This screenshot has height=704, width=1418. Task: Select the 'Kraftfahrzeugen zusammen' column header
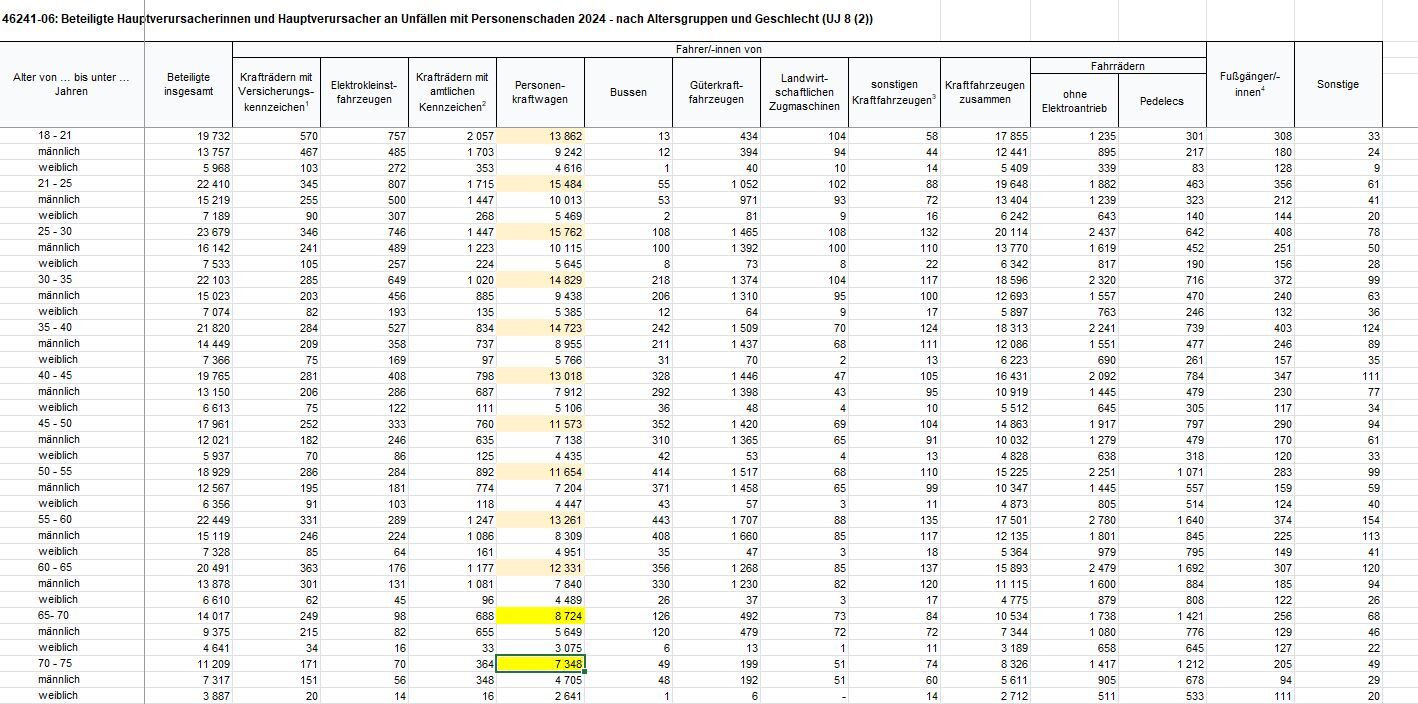tap(985, 91)
